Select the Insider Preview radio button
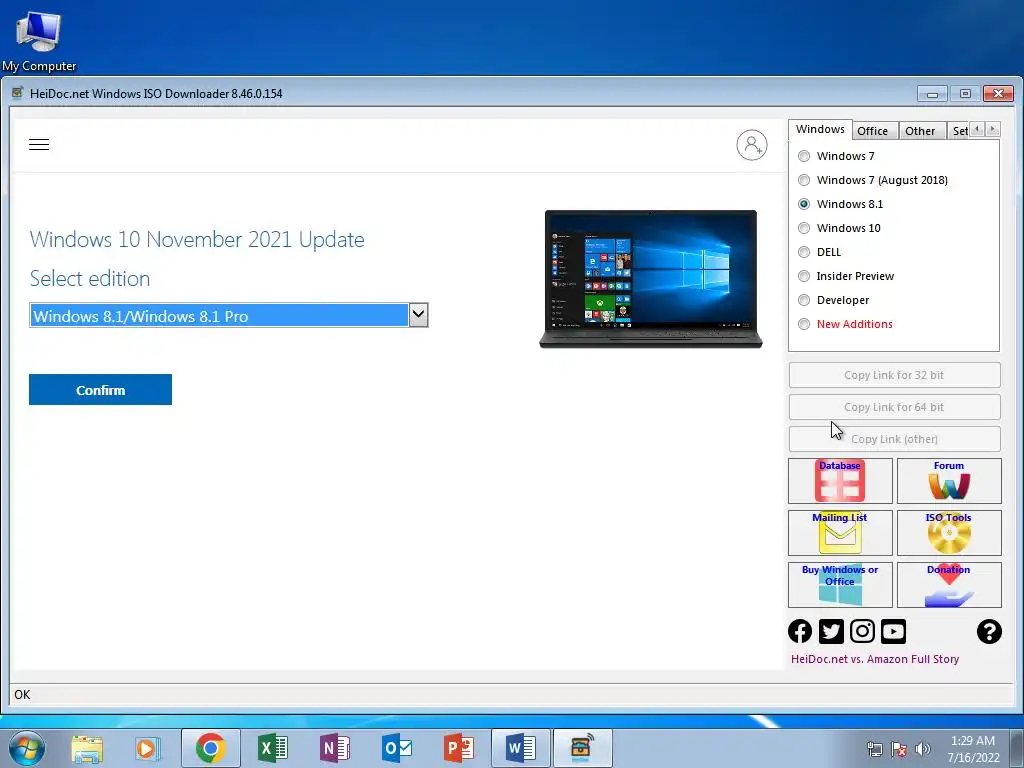 (804, 276)
